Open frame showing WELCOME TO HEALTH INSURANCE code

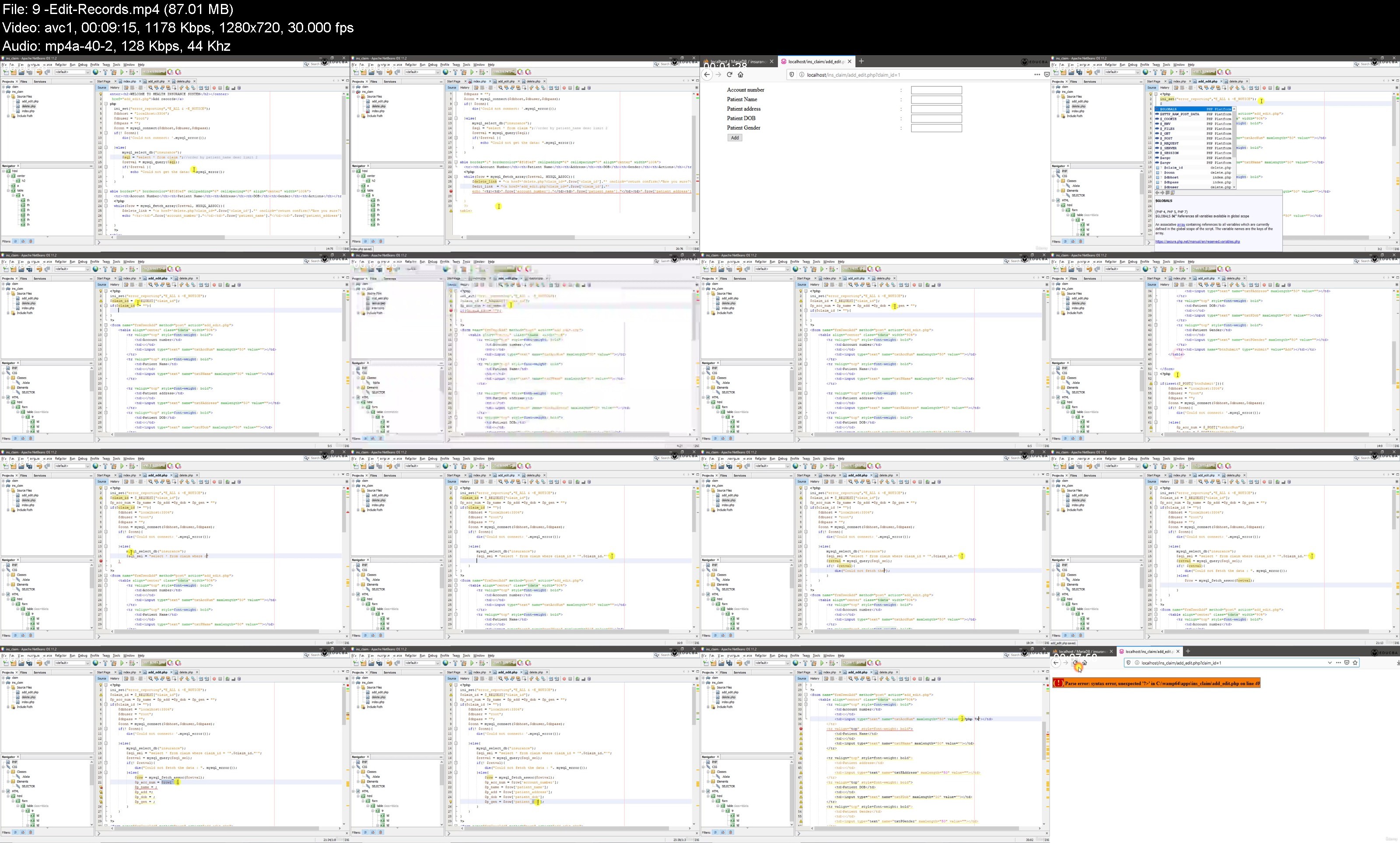point(175,153)
